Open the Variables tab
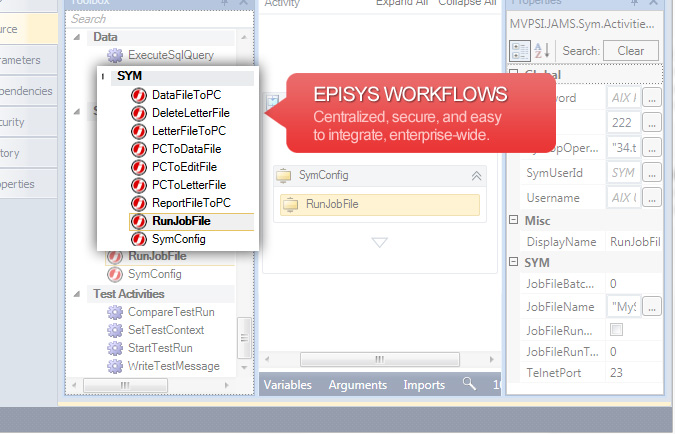Viewport: 675px width, 434px height. tap(288, 384)
